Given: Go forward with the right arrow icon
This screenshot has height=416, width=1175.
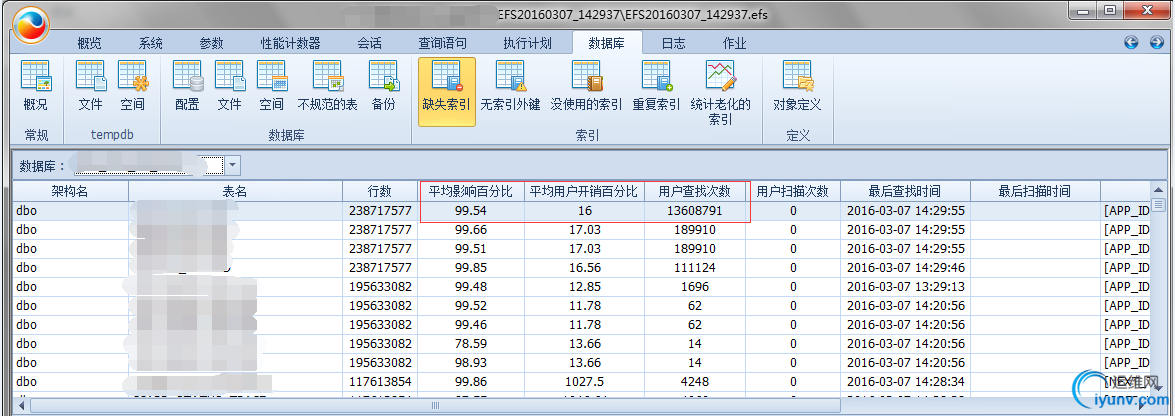Looking at the screenshot, I should (1156, 43).
